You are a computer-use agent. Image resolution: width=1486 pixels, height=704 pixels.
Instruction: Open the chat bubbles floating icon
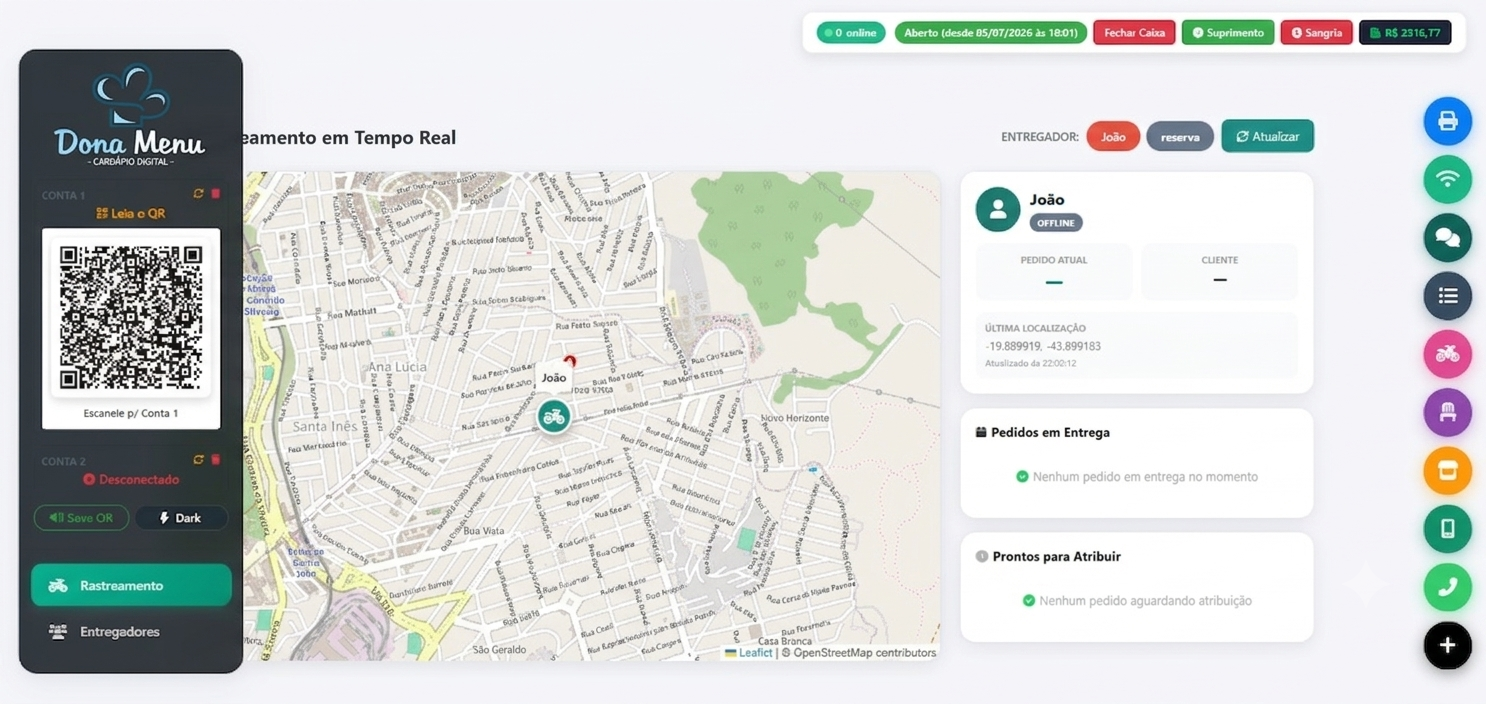(x=1447, y=238)
